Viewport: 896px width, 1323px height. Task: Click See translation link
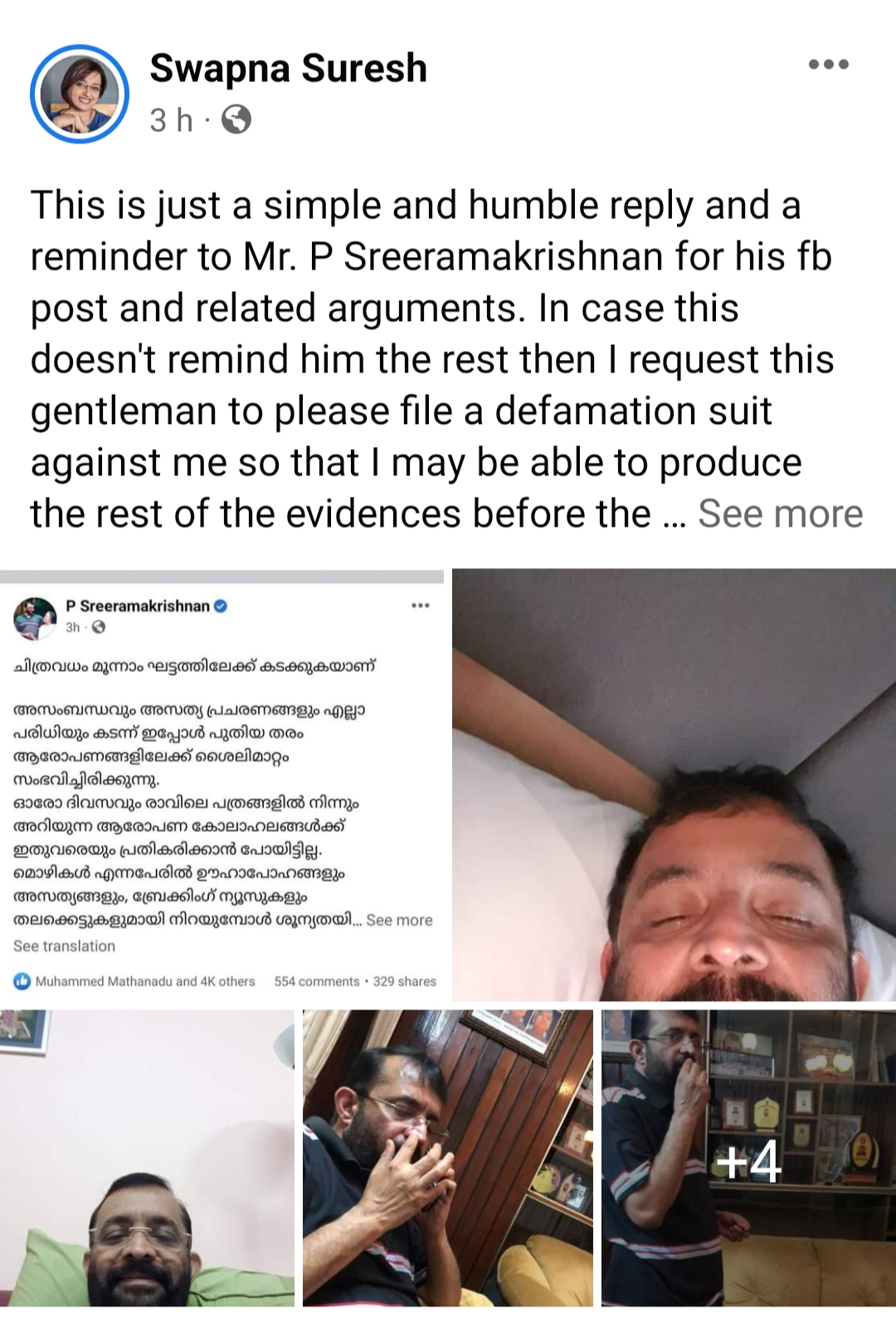point(64,946)
